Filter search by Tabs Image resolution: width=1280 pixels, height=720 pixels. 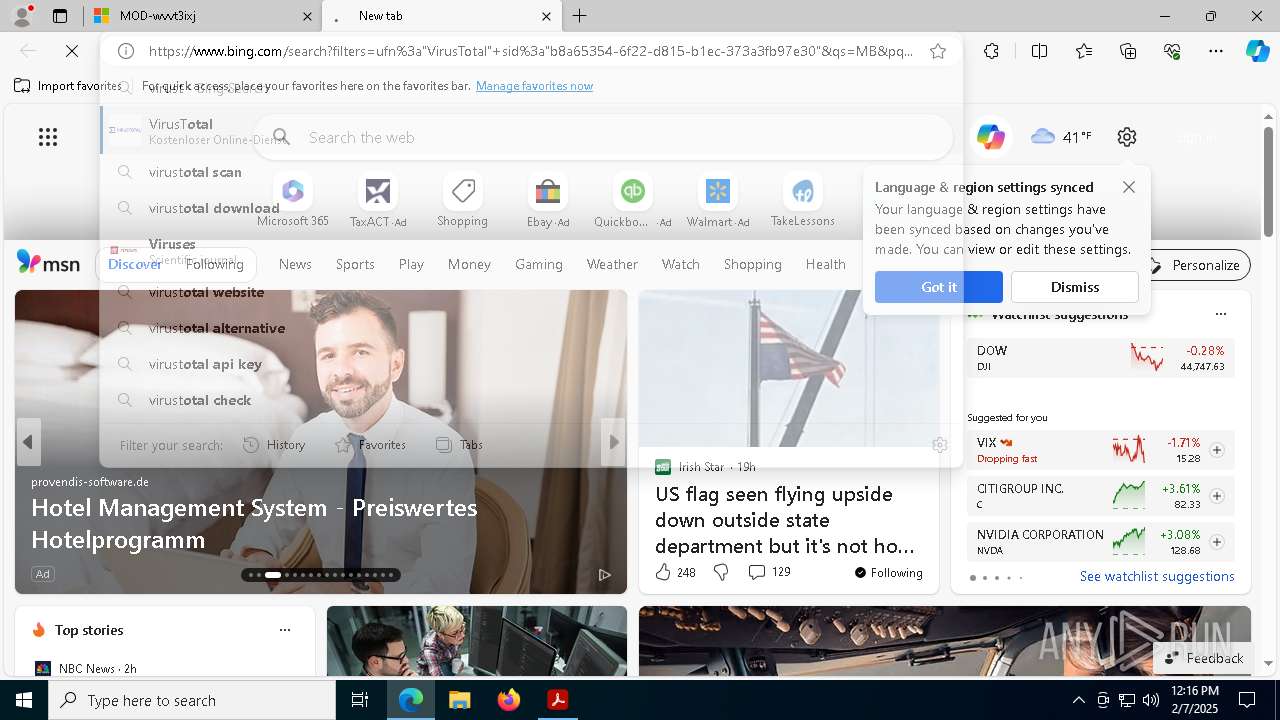(459, 445)
